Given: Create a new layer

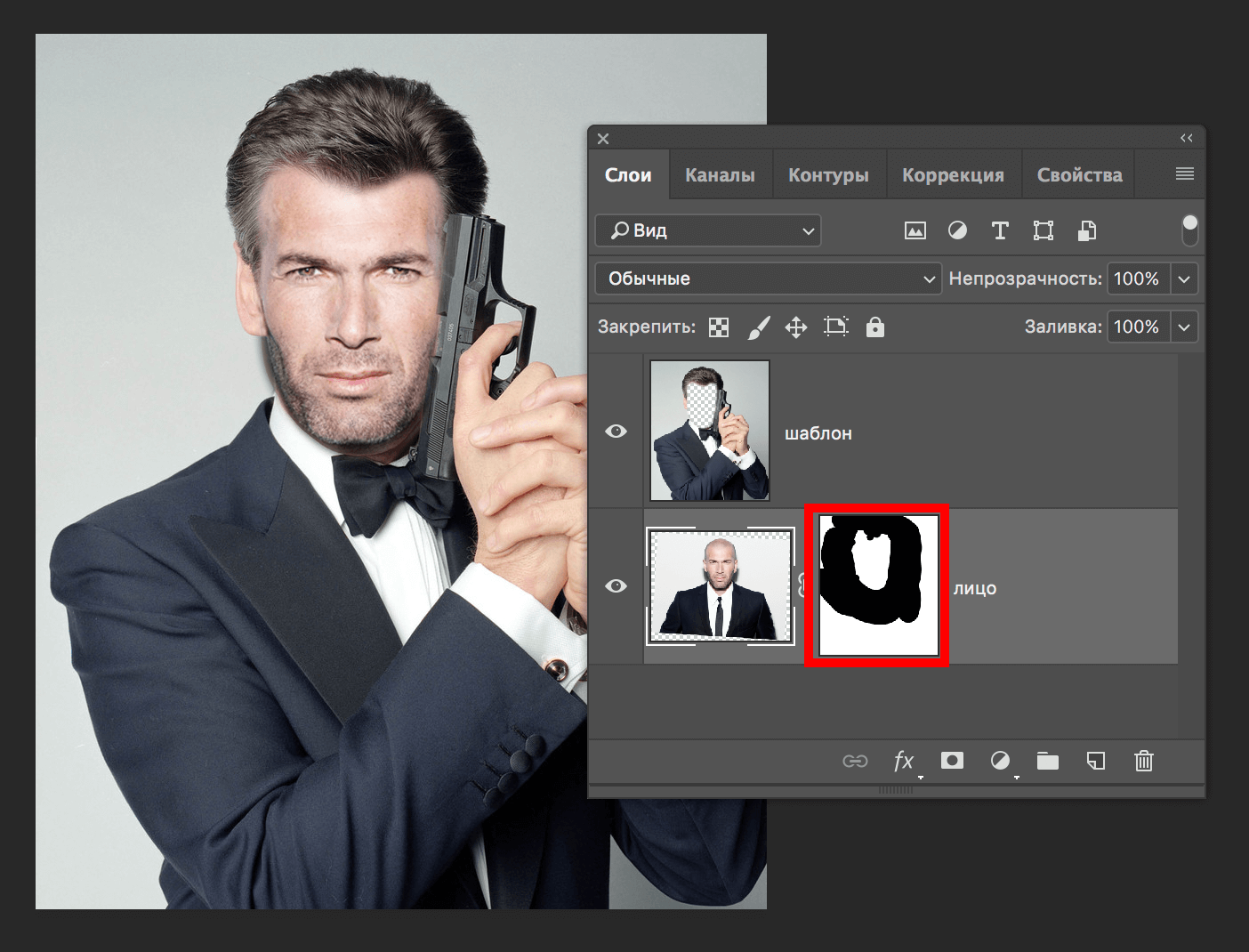Looking at the screenshot, I should 1096,762.
